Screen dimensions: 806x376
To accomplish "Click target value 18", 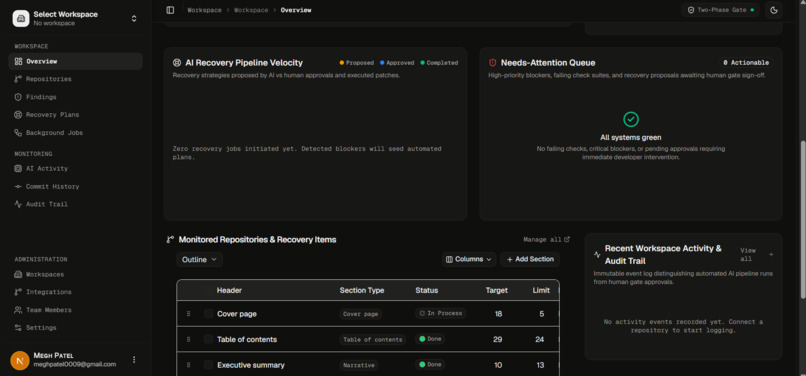I will coord(498,314).
